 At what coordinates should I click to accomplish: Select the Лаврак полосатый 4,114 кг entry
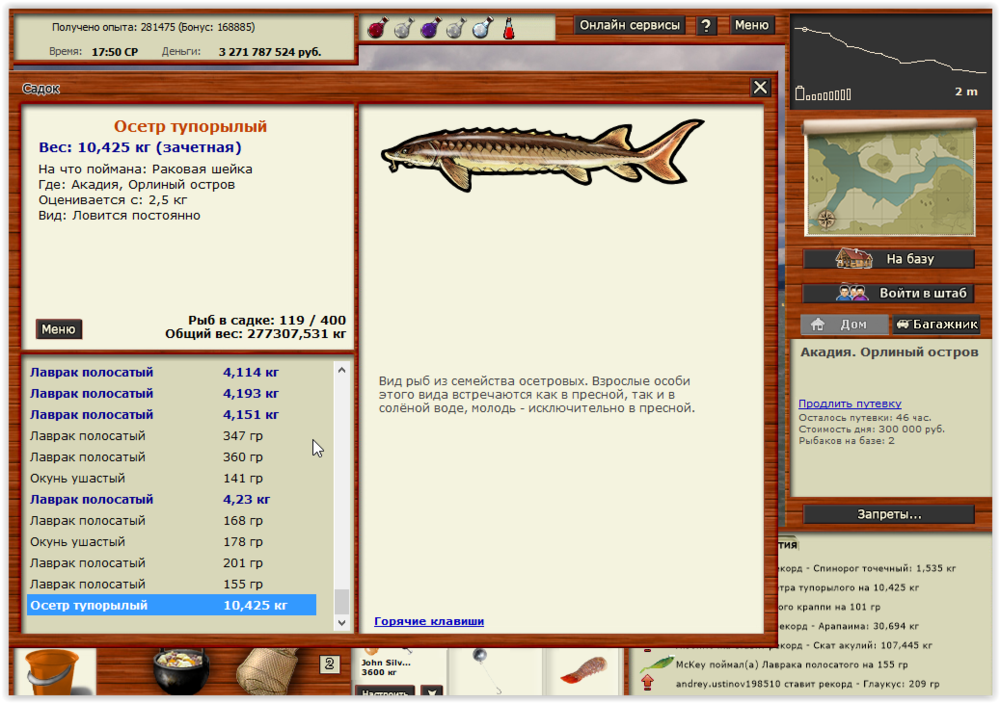tap(170, 372)
